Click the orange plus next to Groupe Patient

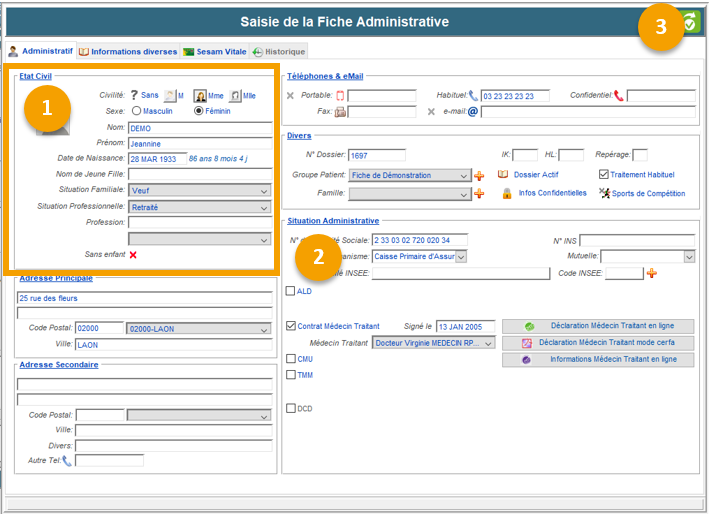point(479,175)
